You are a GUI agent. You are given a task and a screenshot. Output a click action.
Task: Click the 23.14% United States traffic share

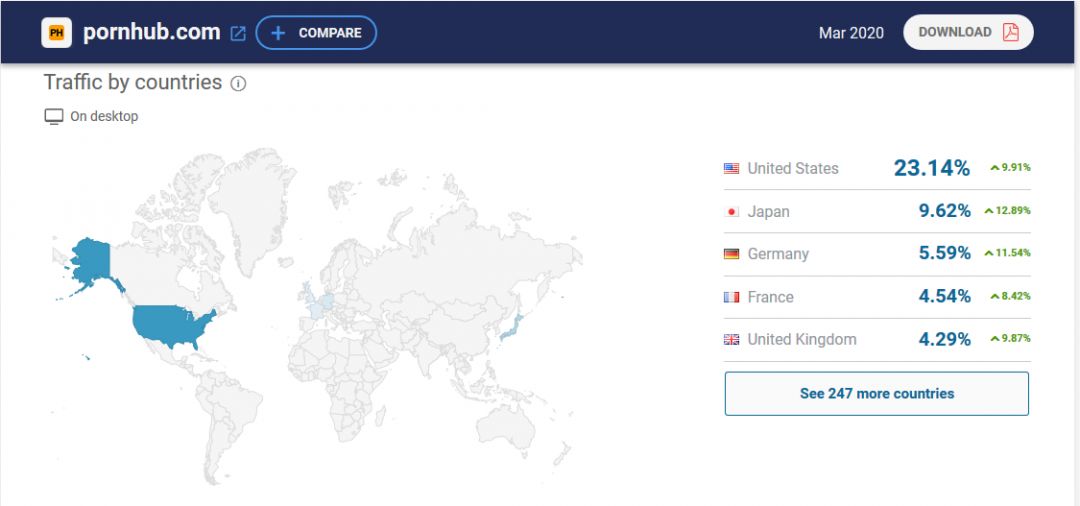(x=931, y=168)
